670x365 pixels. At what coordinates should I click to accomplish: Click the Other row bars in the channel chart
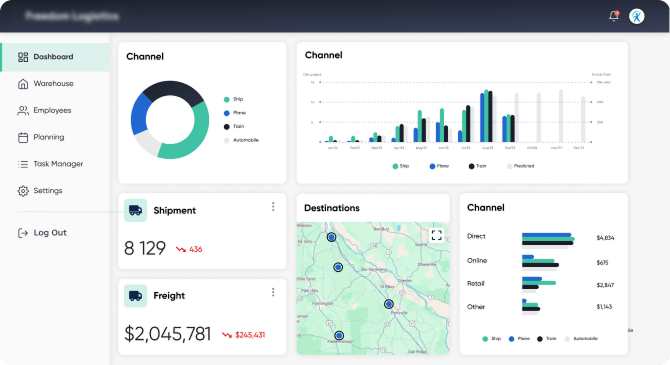[531, 307]
